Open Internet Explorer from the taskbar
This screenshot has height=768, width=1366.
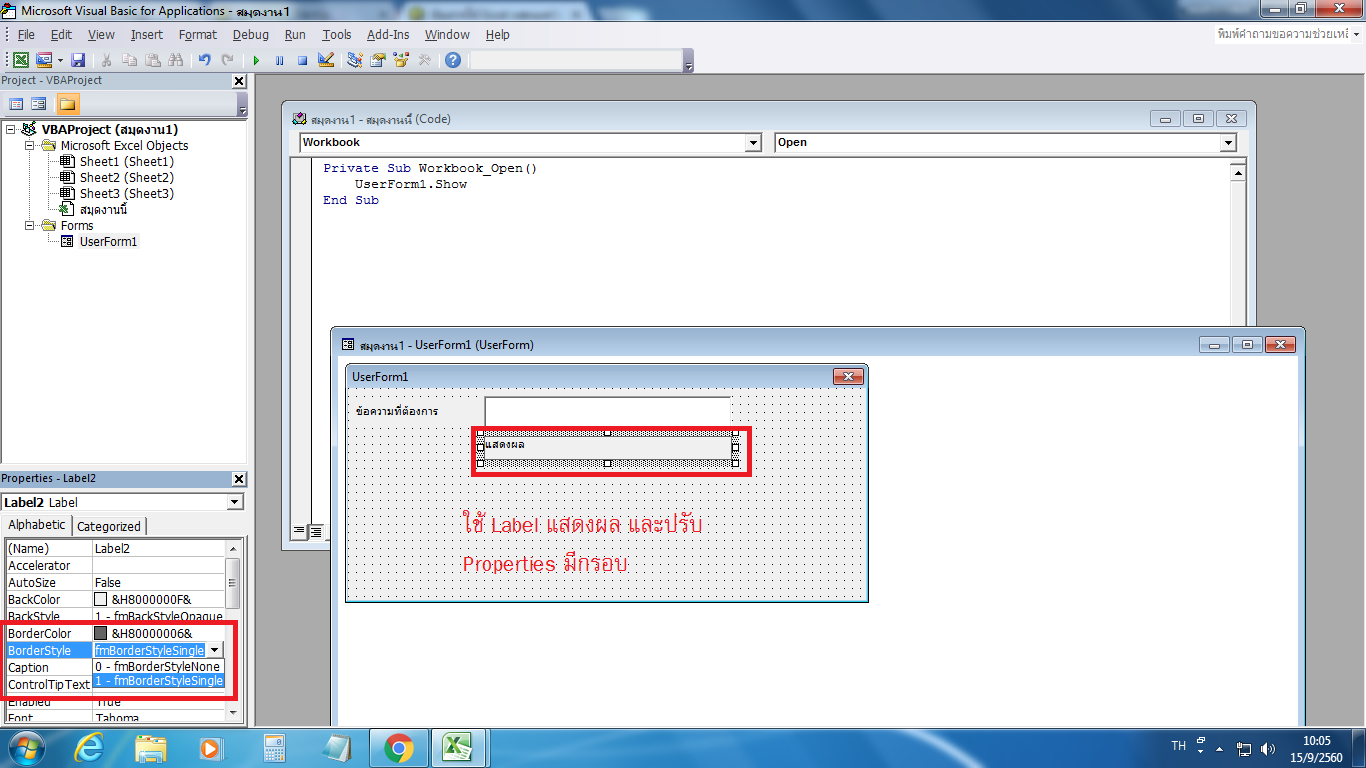point(89,748)
